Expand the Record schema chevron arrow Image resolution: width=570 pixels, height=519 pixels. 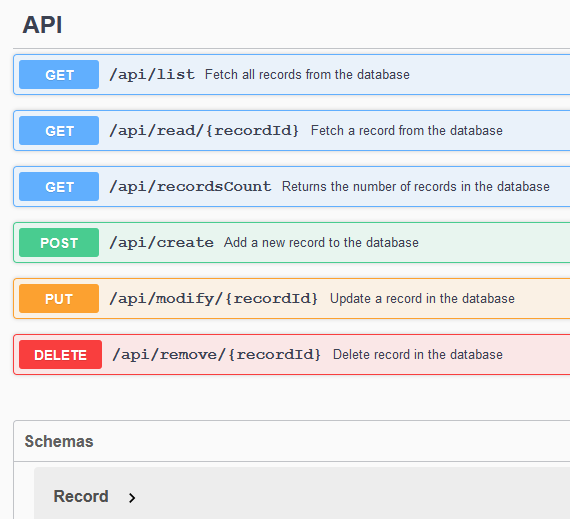pos(132,498)
